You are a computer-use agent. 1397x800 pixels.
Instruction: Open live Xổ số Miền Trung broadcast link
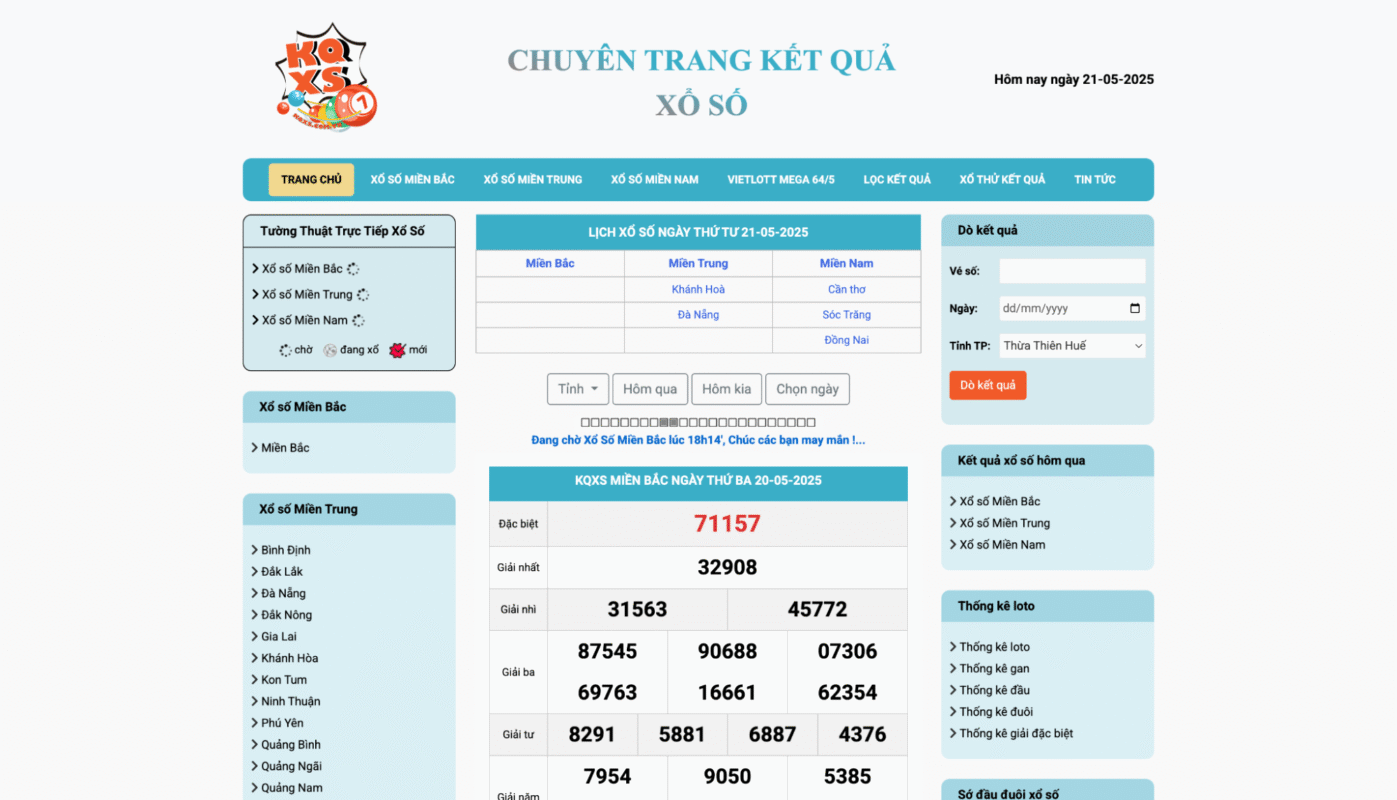tap(307, 295)
